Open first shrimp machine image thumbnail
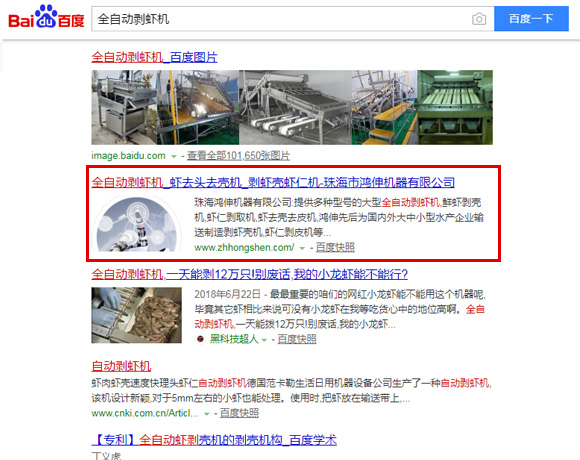 point(124,107)
